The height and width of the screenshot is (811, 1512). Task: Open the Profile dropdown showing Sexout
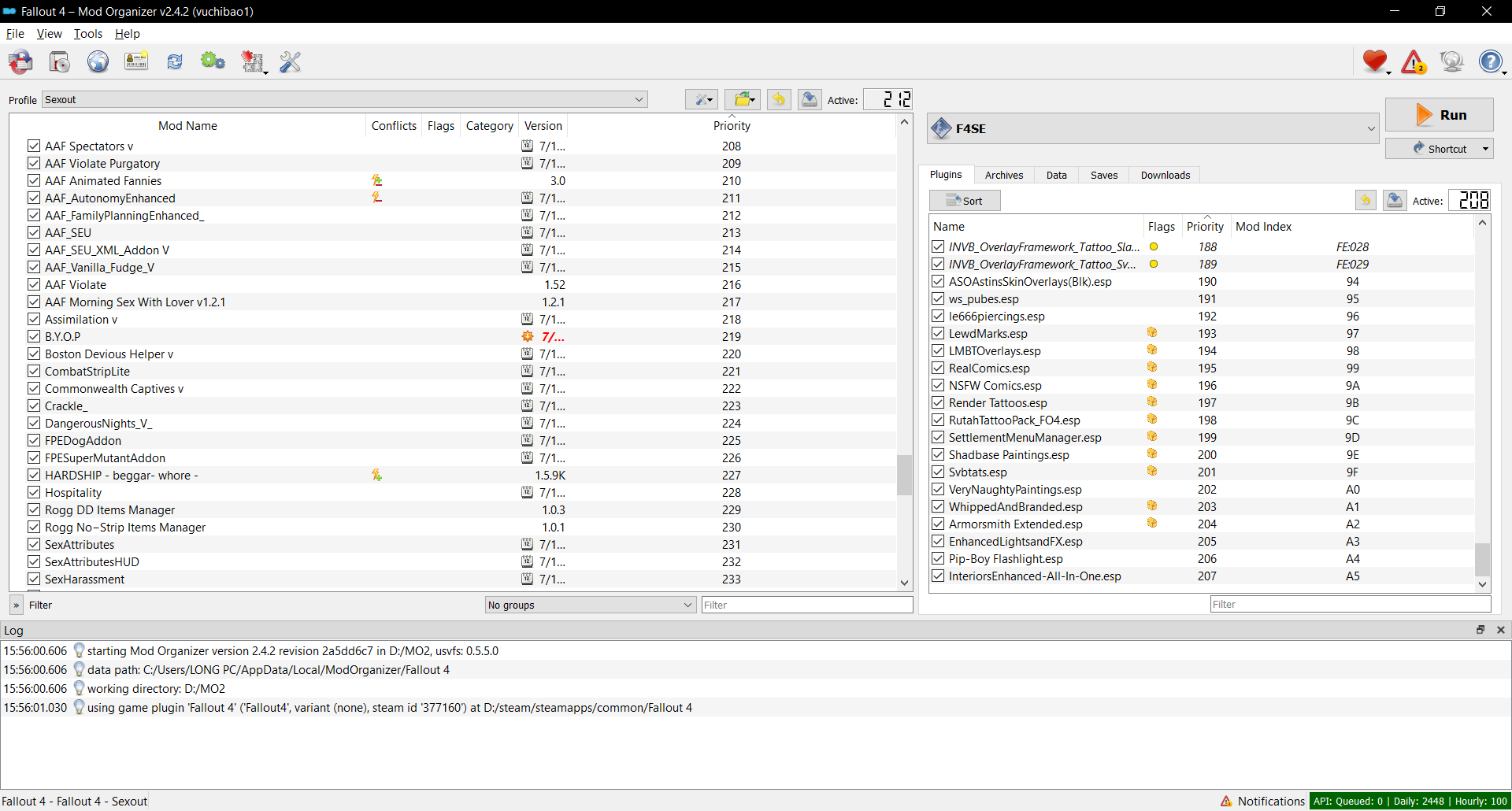[x=345, y=100]
